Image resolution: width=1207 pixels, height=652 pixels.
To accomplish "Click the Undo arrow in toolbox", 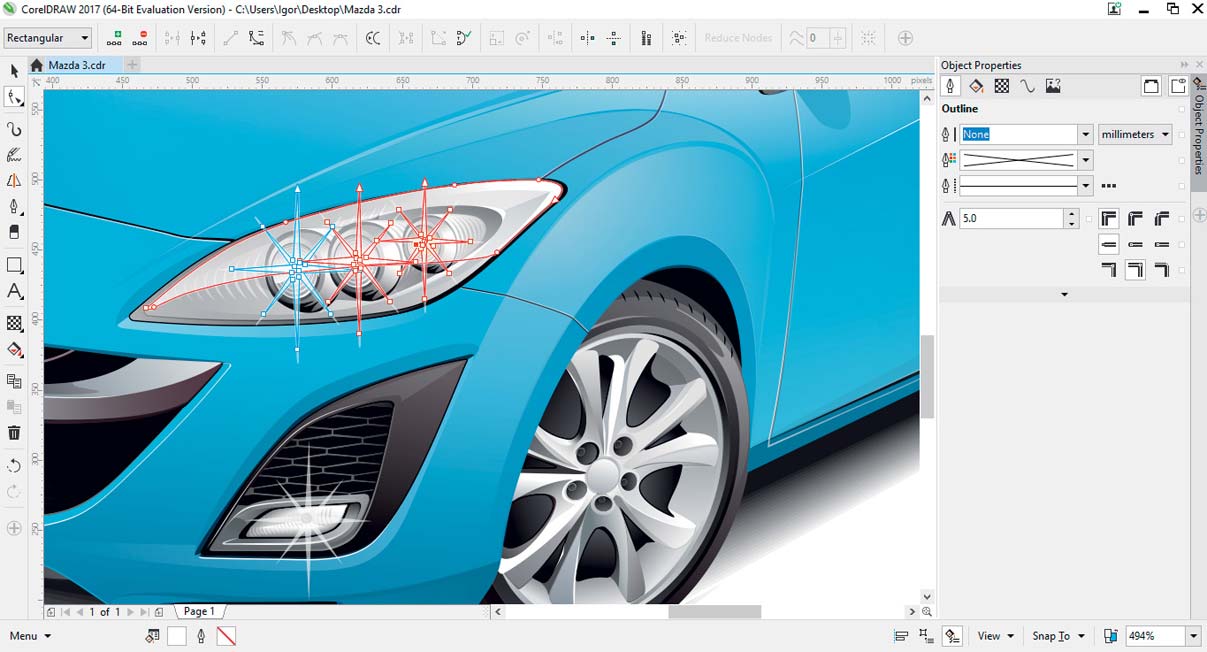I will pyautogui.click(x=14, y=466).
